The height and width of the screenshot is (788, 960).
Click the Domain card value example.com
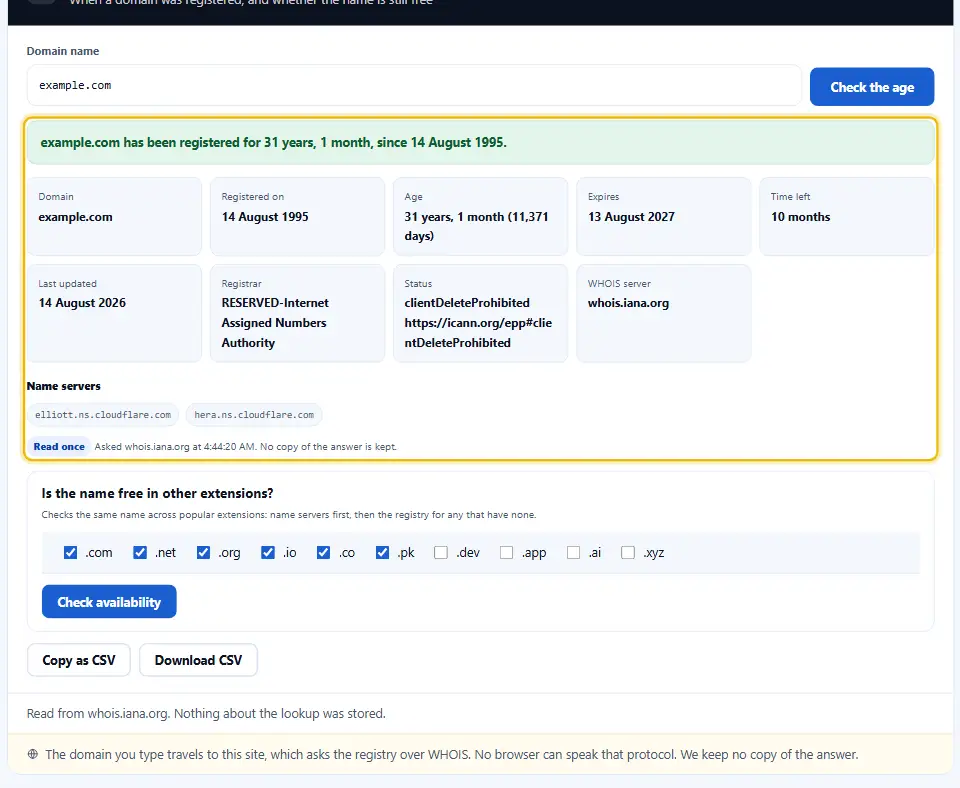75,217
